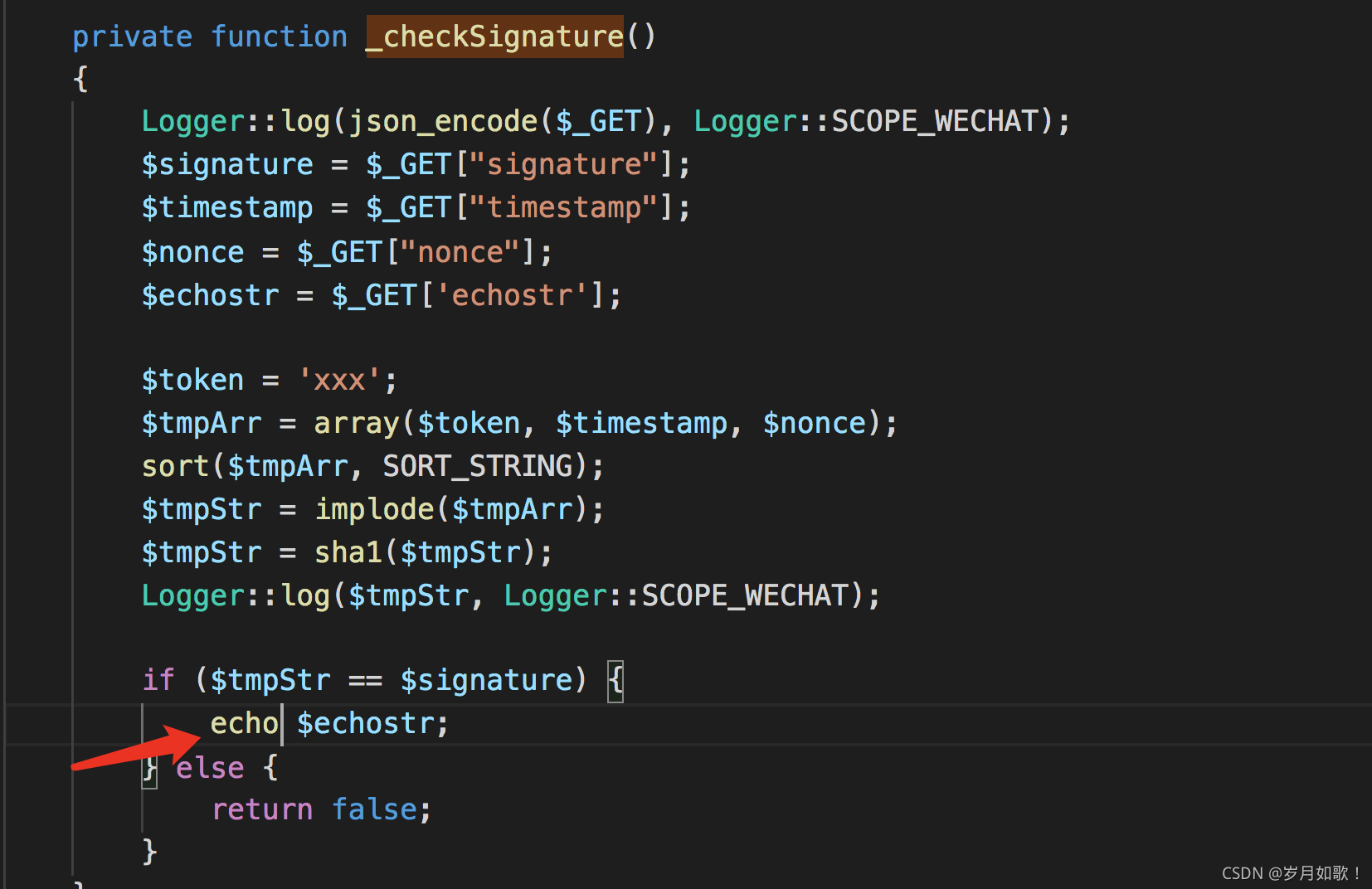Image resolution: width=1372 pixels, height=889 pixels.
Task: Click the 'if' keyword
Action: (158, 680)
